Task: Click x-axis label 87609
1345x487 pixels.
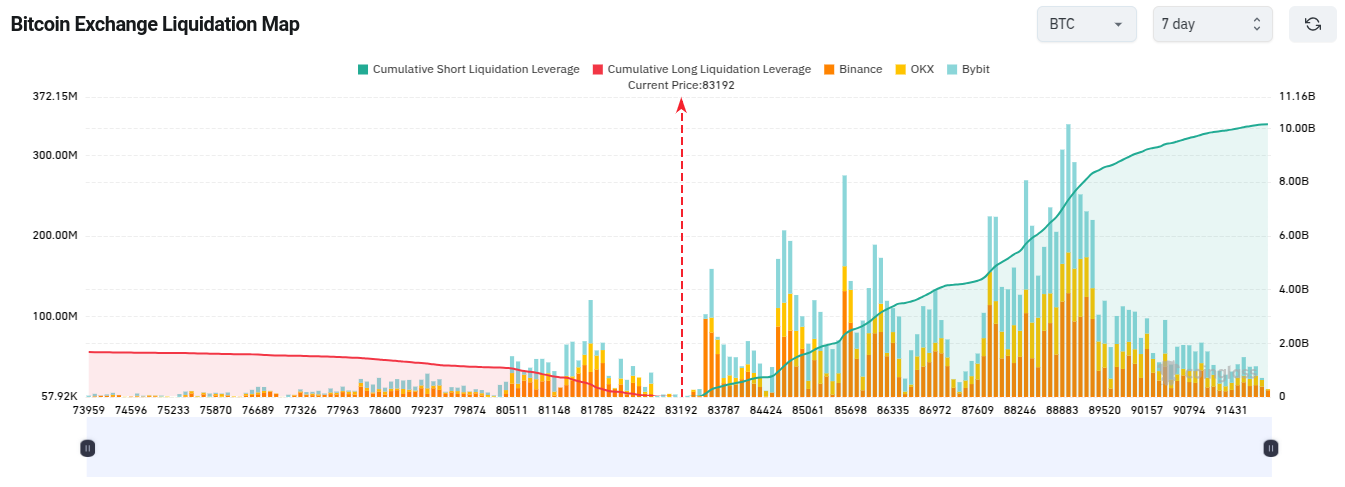Action: pyautogui.click(x=977, y=409)
